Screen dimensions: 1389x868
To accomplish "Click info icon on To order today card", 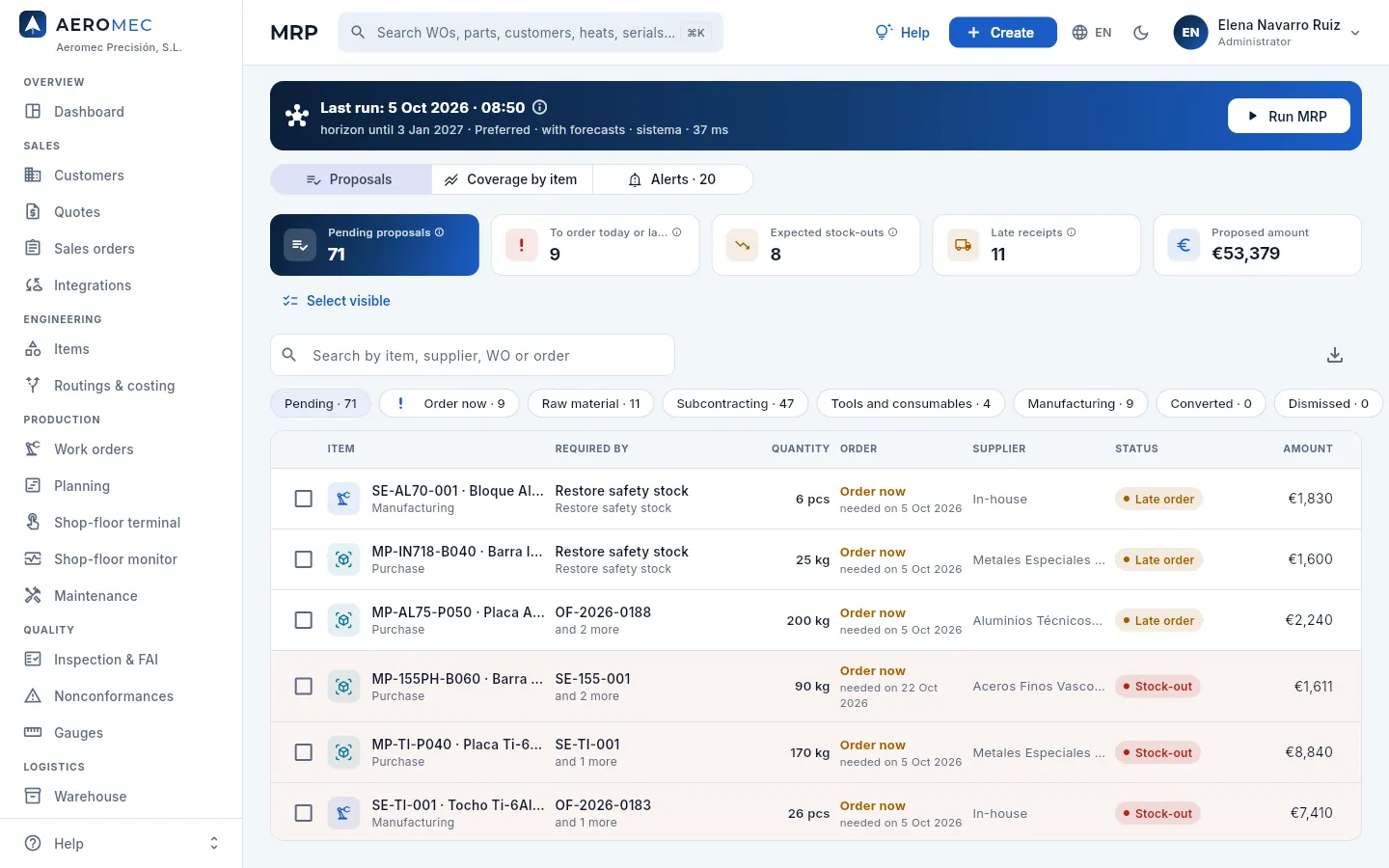I will [677, 232].
